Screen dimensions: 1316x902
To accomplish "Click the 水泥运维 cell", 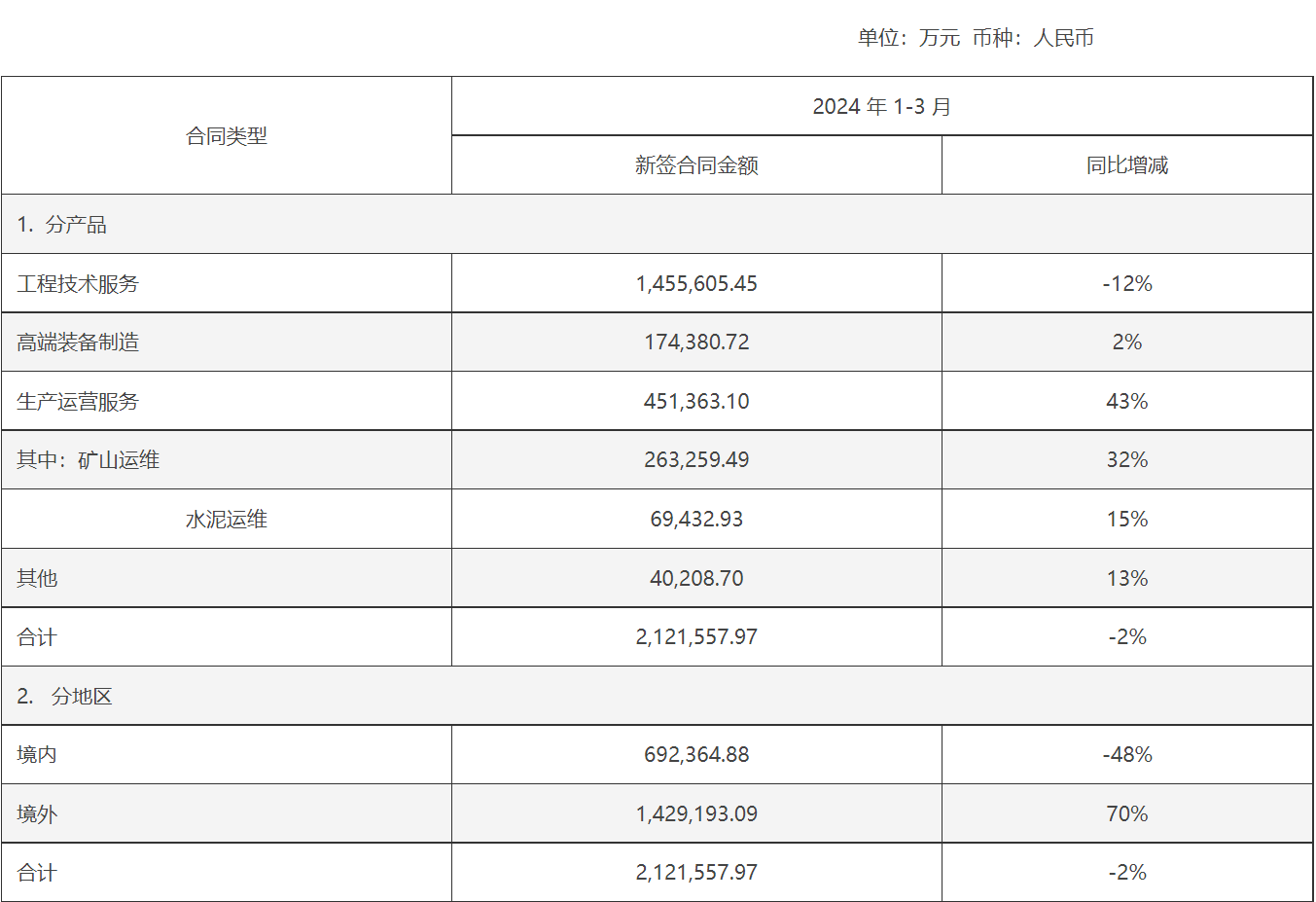I will pyautogui.click(x=226, y=520).
